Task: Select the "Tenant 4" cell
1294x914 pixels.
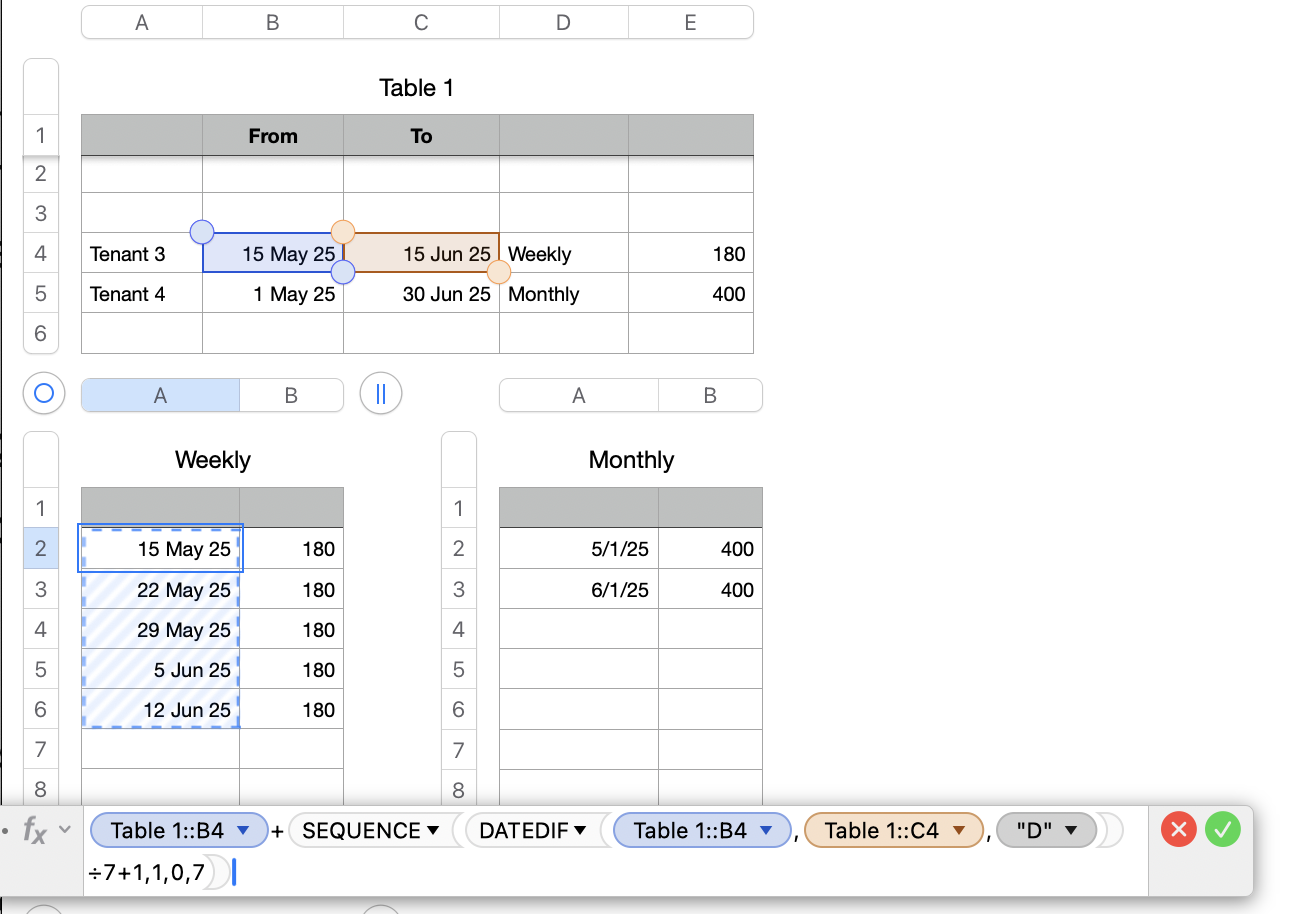Action: pos(142,293)
